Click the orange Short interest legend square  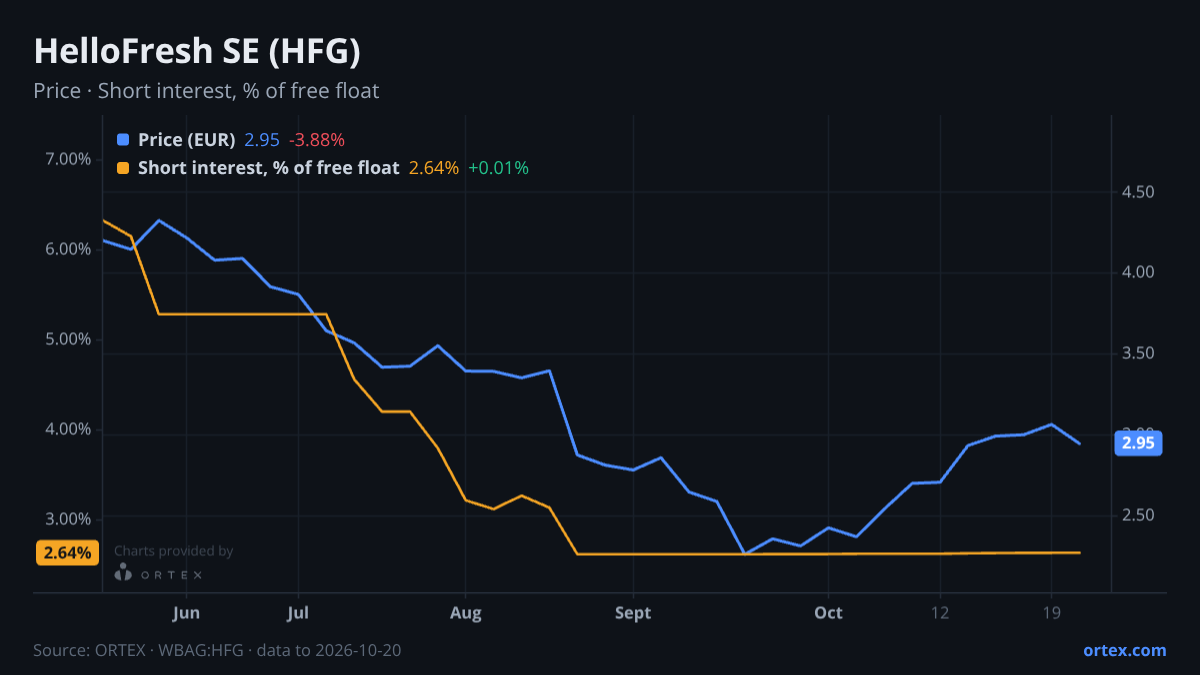tap(123, 168)
